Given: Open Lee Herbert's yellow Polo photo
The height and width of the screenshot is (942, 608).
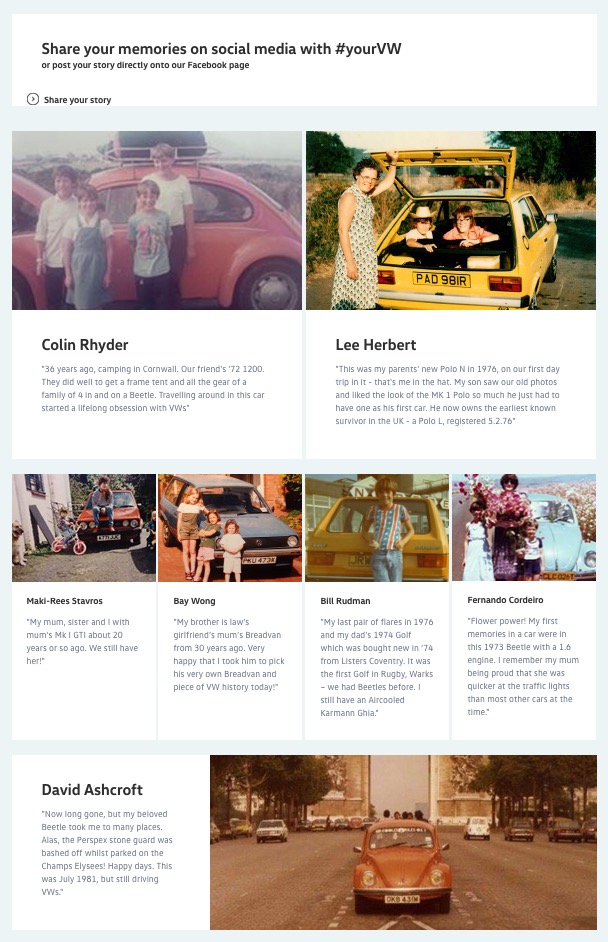Looking at the screenshot, I should click(x=451, y=220).
